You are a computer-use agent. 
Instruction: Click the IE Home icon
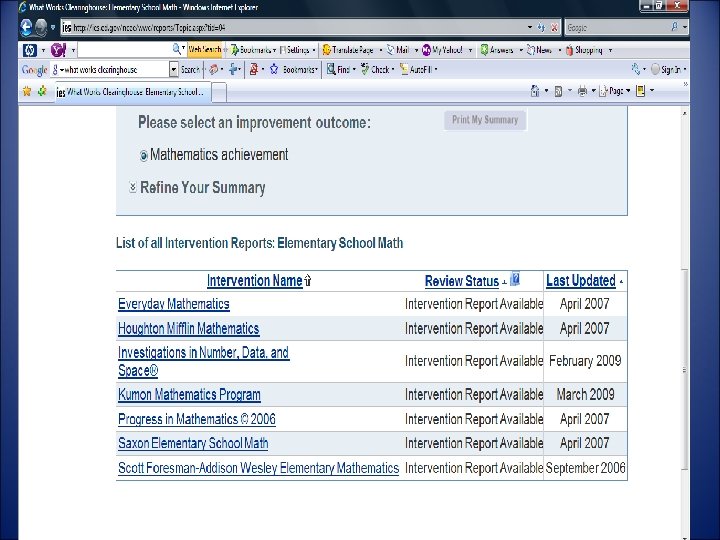[x=535, y=91]
